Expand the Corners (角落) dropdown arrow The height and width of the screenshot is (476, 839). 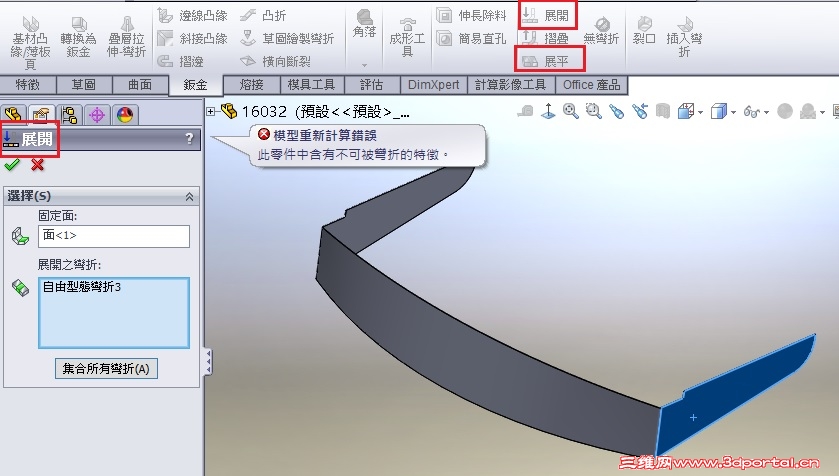tap(364, 65)
